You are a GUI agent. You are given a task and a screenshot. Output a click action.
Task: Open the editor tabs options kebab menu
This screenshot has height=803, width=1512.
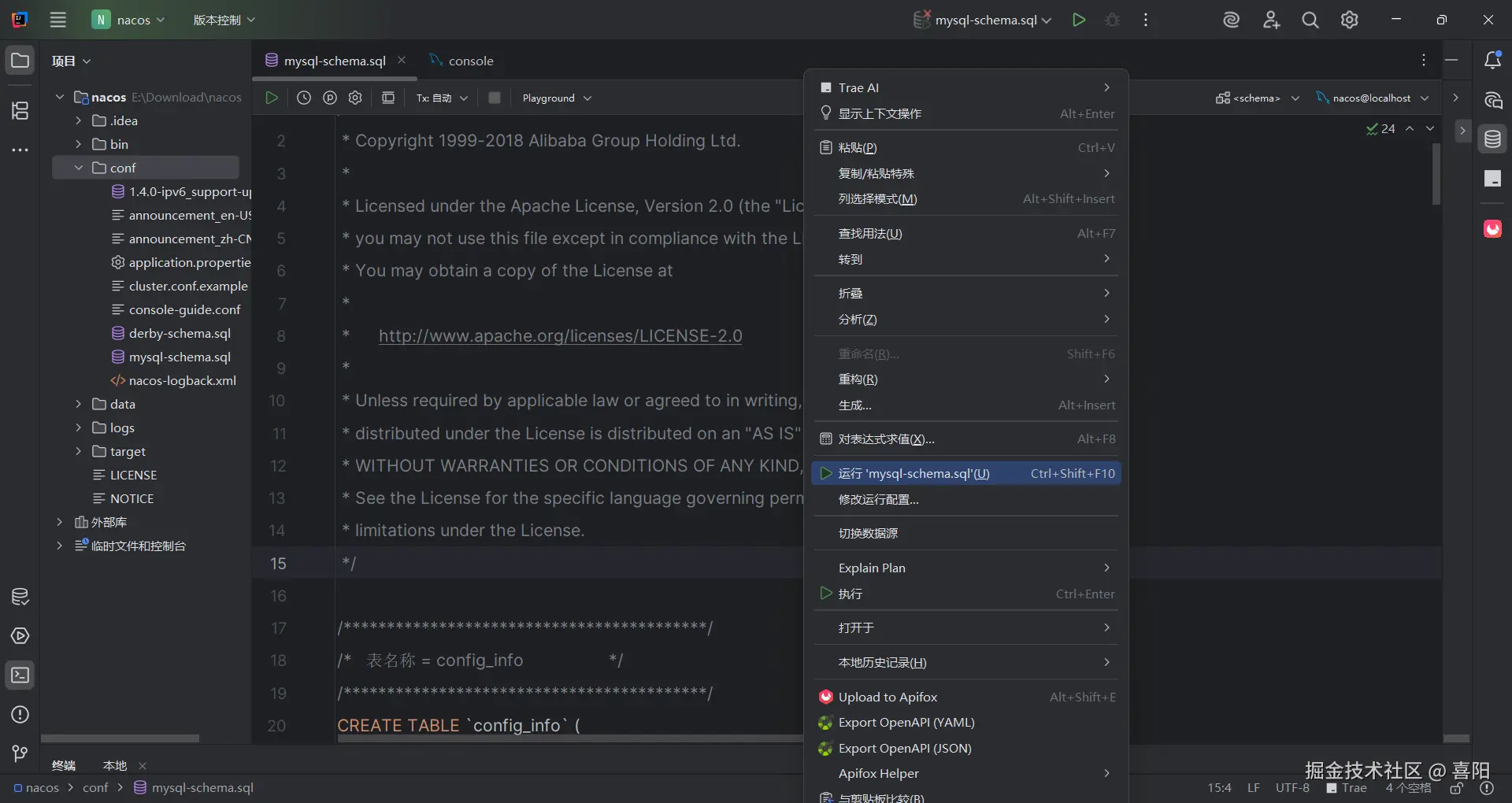pos(1424,61)
